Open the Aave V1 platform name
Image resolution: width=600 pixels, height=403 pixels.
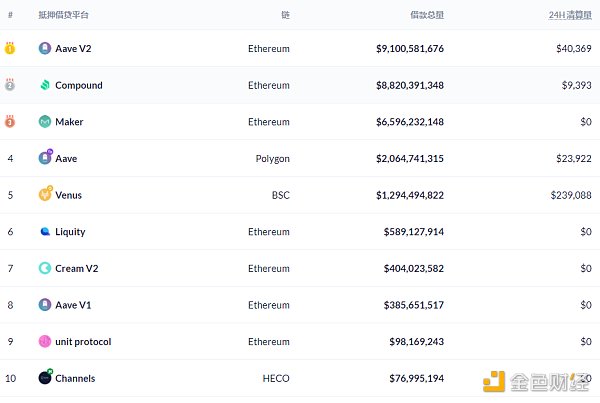point(73,305)
